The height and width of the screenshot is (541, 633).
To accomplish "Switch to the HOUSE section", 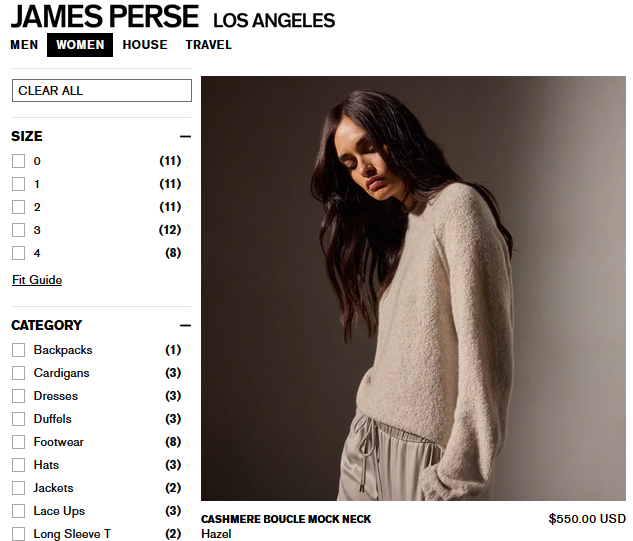I will click(x=145, y=45).
